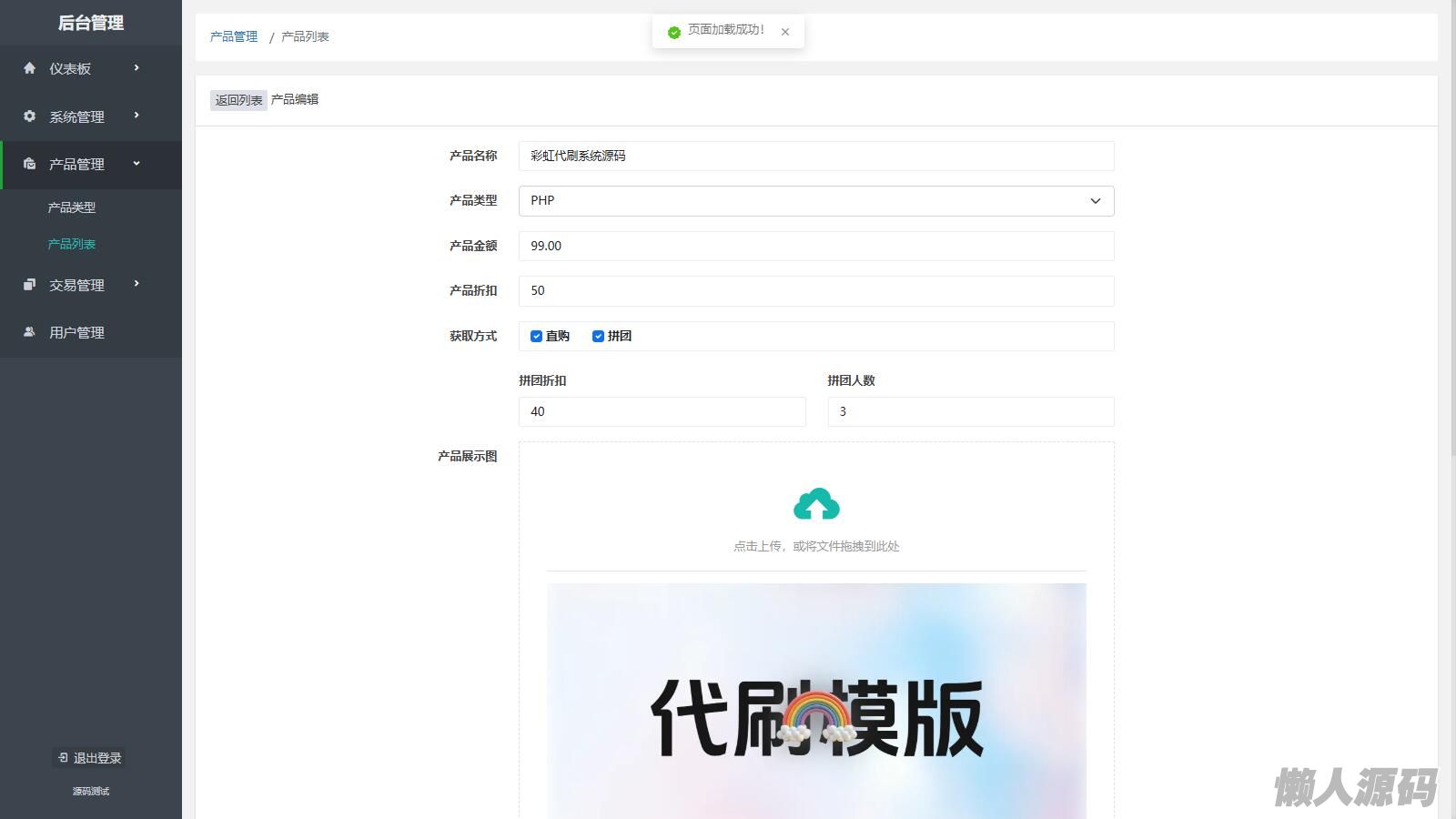This screenshot has width=1456, height=819.
Task: Click the 产品编辑 heading text
Action: click(295, 99)
